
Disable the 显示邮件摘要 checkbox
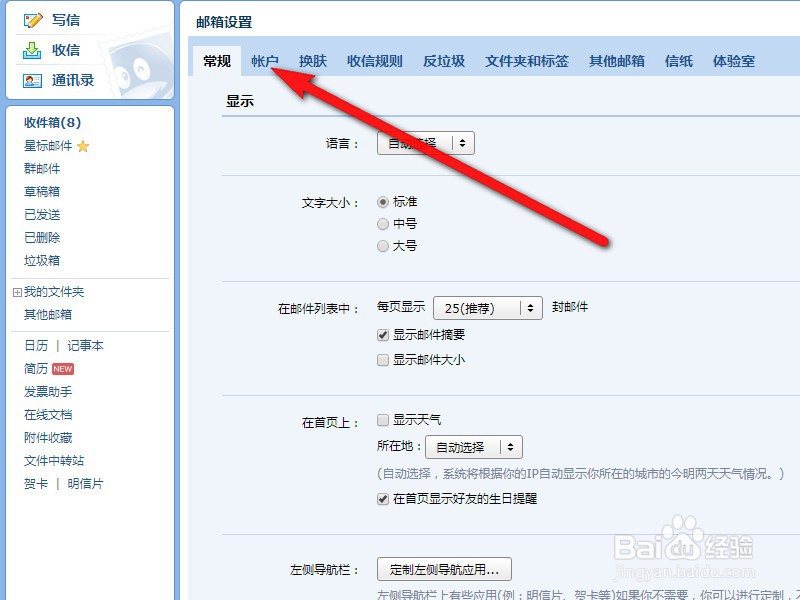[x=382, y=335]
